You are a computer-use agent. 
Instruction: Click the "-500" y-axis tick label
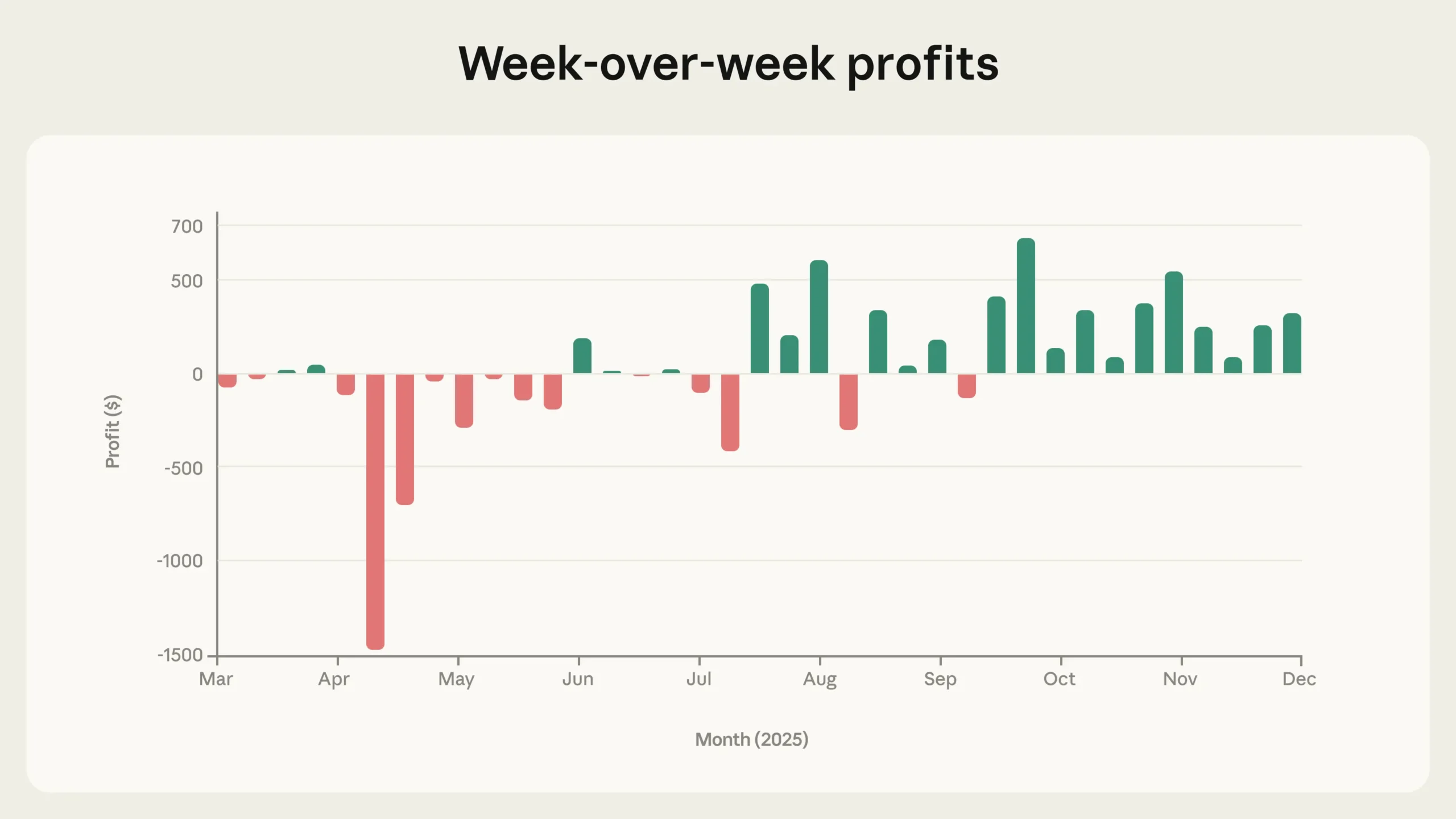(183, 469)
